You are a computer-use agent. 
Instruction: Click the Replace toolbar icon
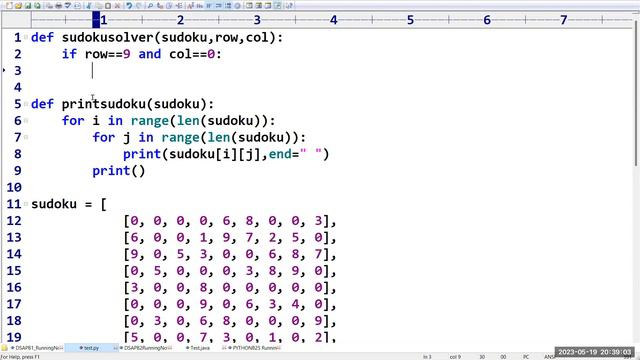pyautogui.click(x=160, y=6)
